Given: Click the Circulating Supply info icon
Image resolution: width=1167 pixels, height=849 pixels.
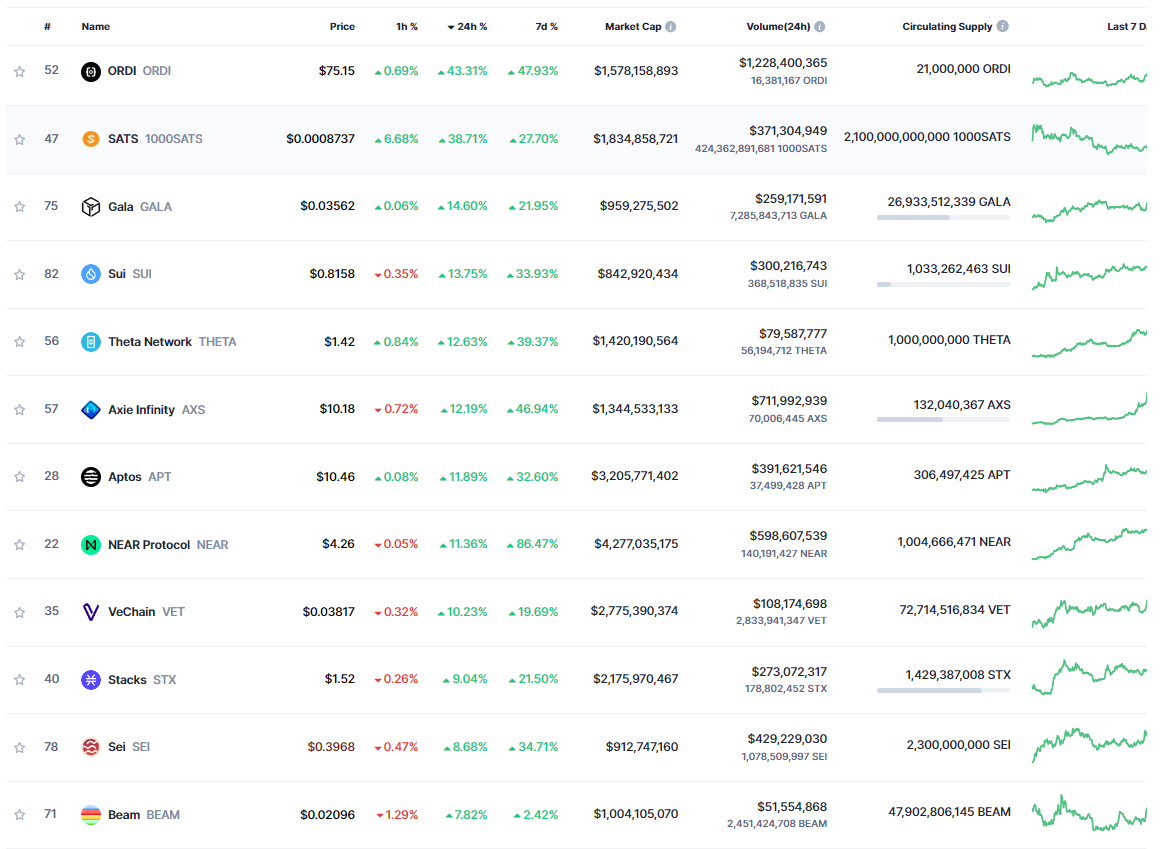Looking at the screenshot, I should click(x=1002, y=27).
